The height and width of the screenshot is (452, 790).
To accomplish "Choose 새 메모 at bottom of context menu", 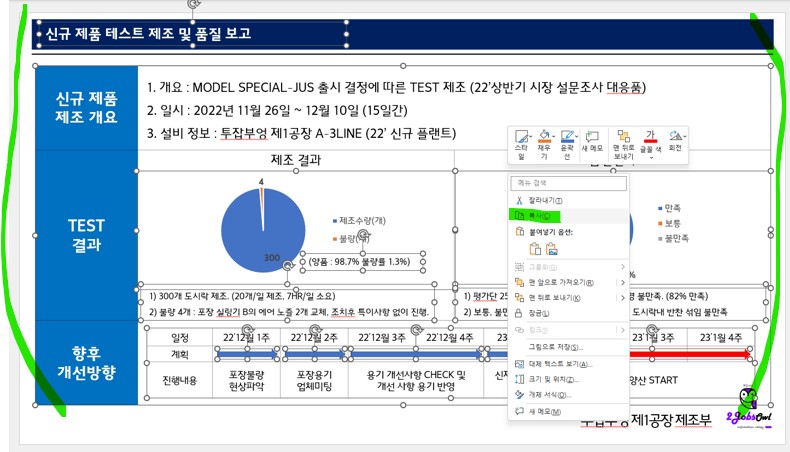I will pyautogui.click(x=569, y=412).
